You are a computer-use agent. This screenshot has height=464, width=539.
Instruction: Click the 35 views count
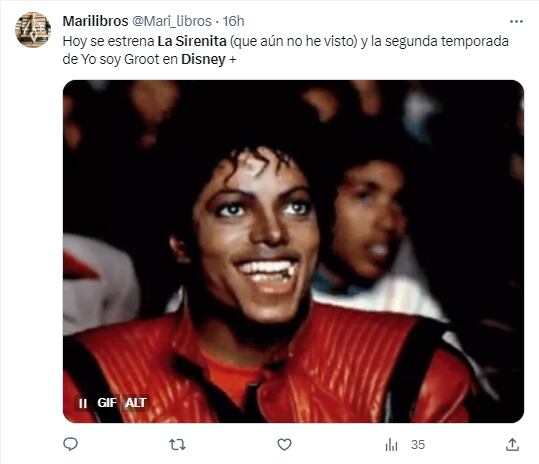click(x=418, y=445)
